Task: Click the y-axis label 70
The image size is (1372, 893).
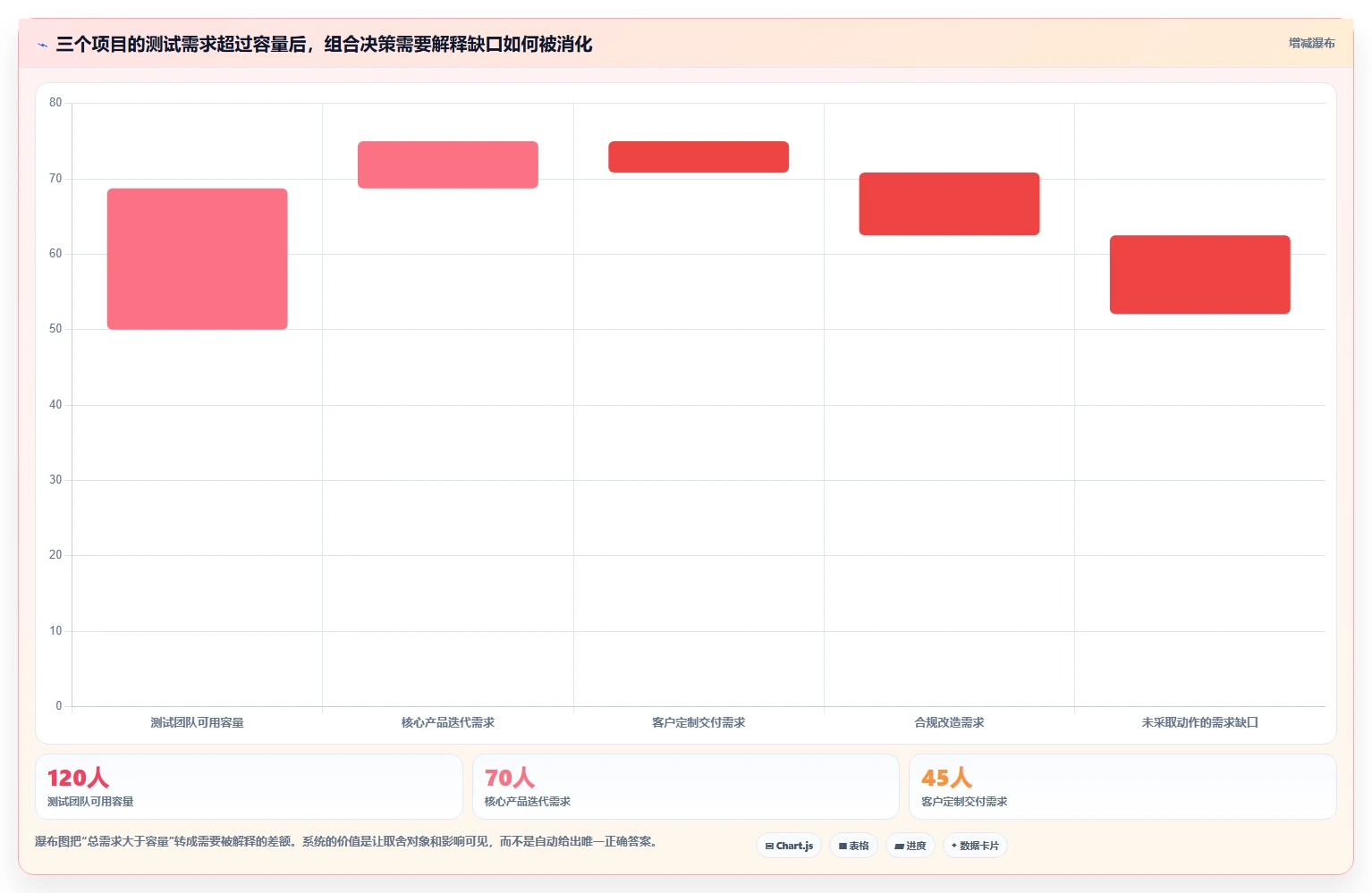Action: [55, 179]
